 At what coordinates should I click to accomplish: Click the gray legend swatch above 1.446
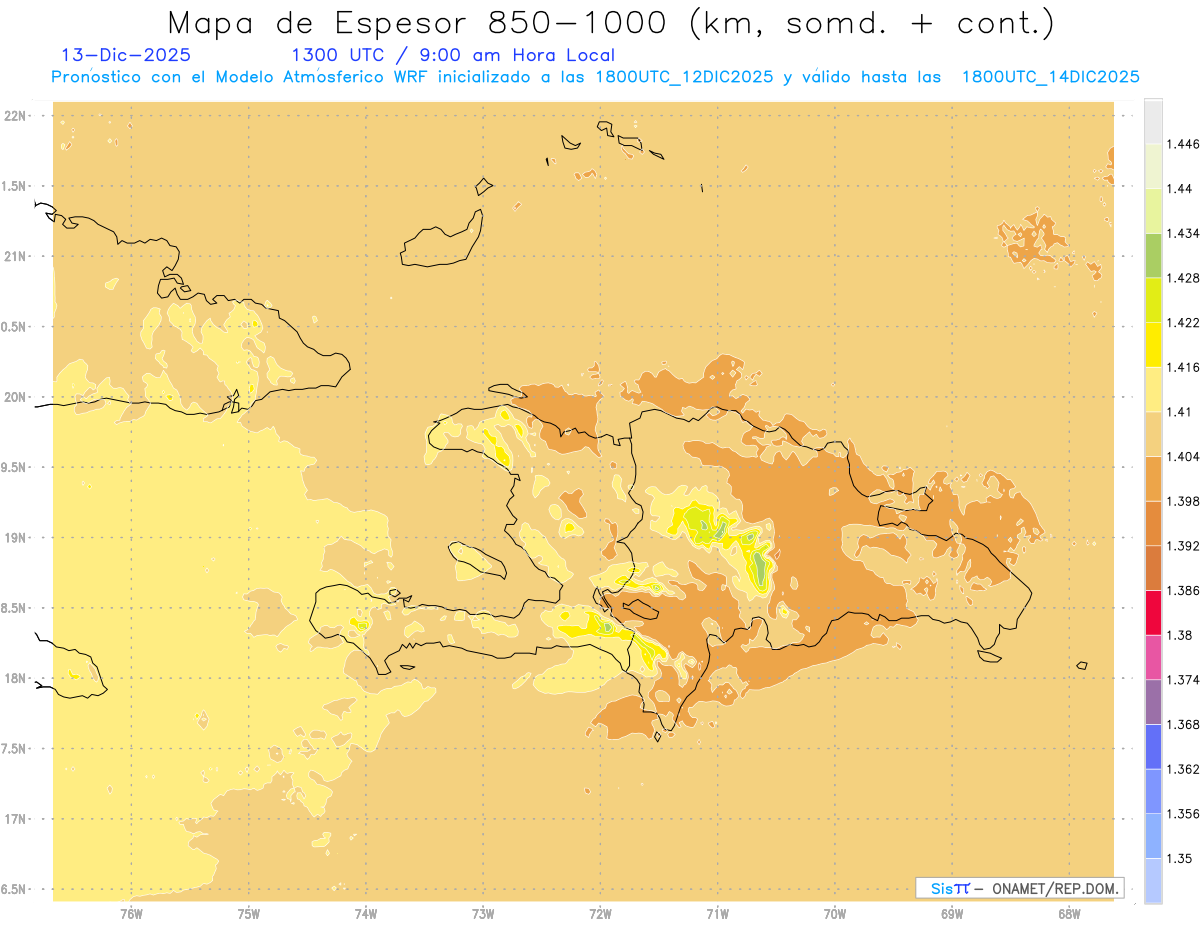tap(1153, 121)
